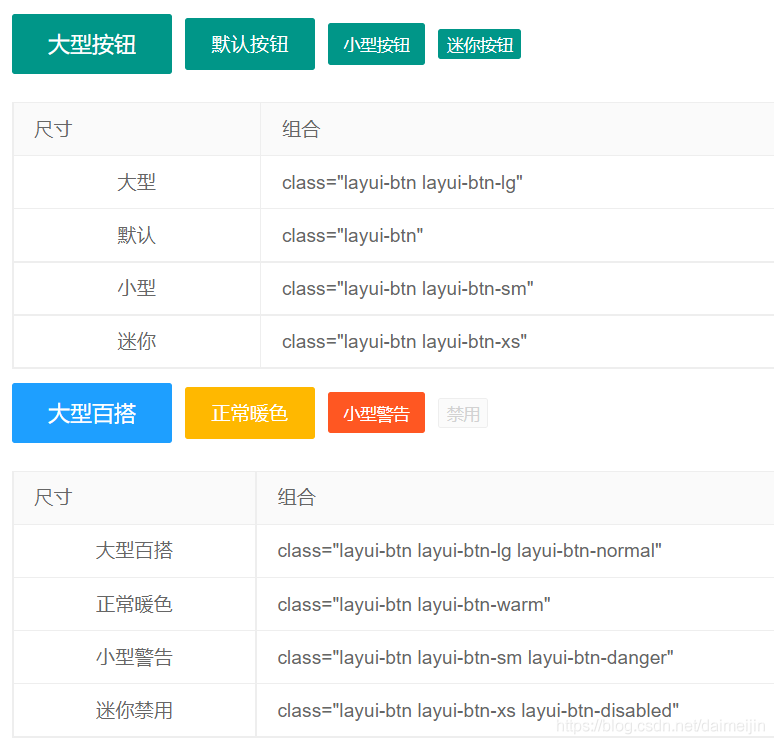Click the class="layui-btn layui-btn-lg" code cell

coord(402,182)
